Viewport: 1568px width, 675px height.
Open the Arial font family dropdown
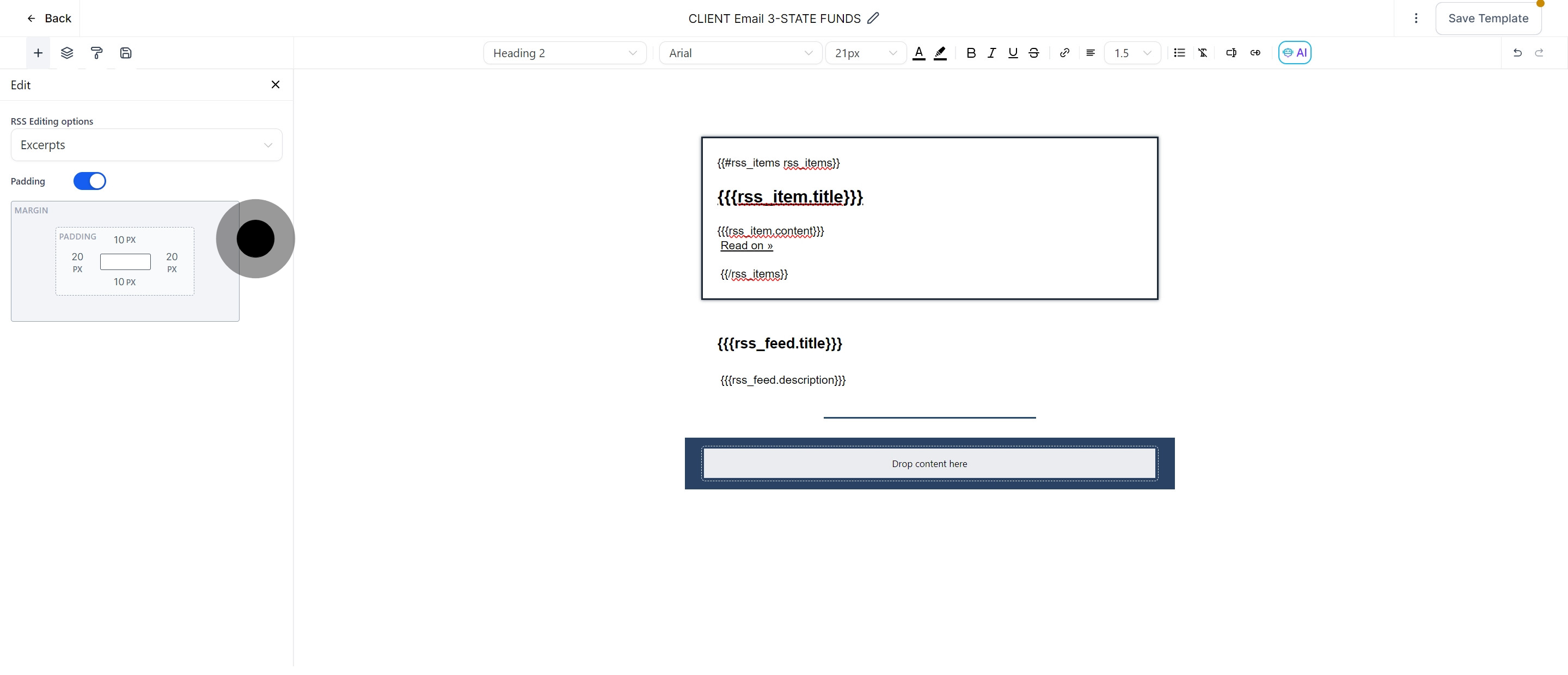(x=740, y=53)
